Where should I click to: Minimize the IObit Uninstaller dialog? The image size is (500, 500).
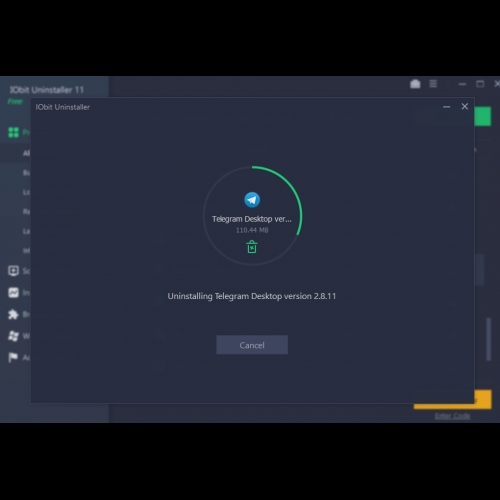(x=447, y=107)
